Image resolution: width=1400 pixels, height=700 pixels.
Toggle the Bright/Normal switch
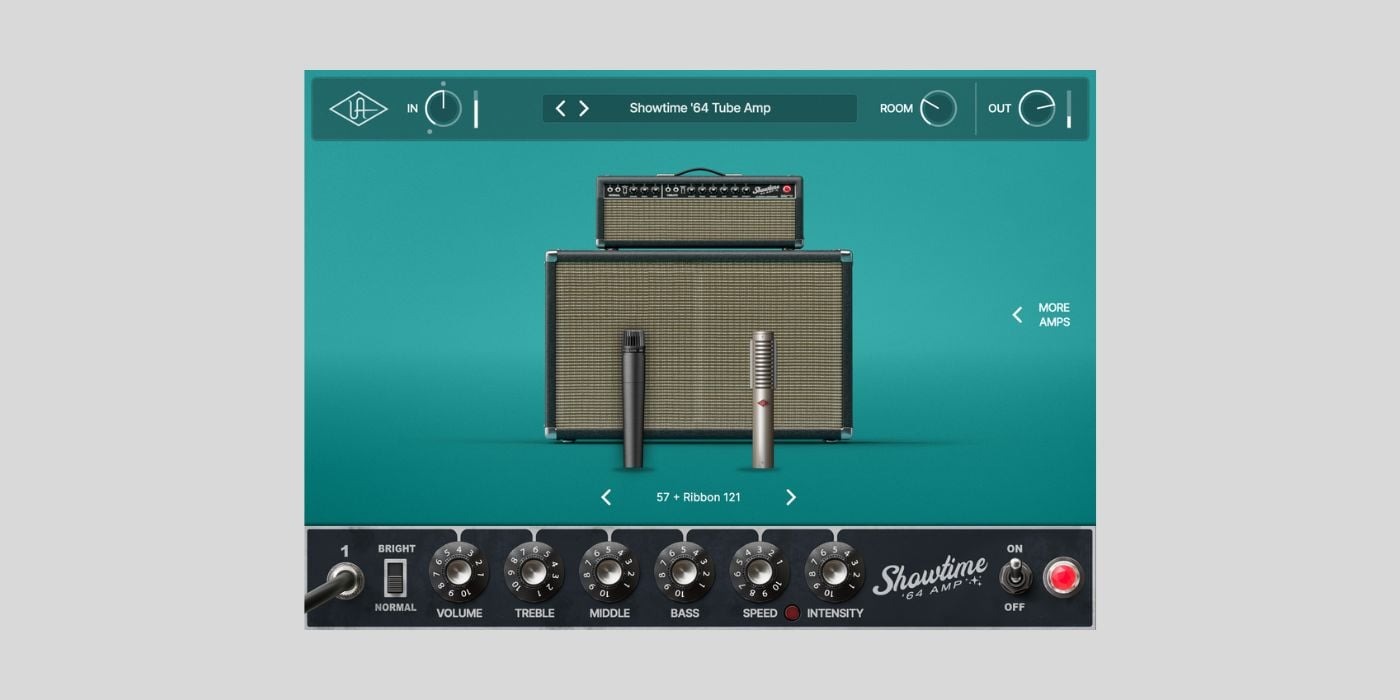pos(396,578)
